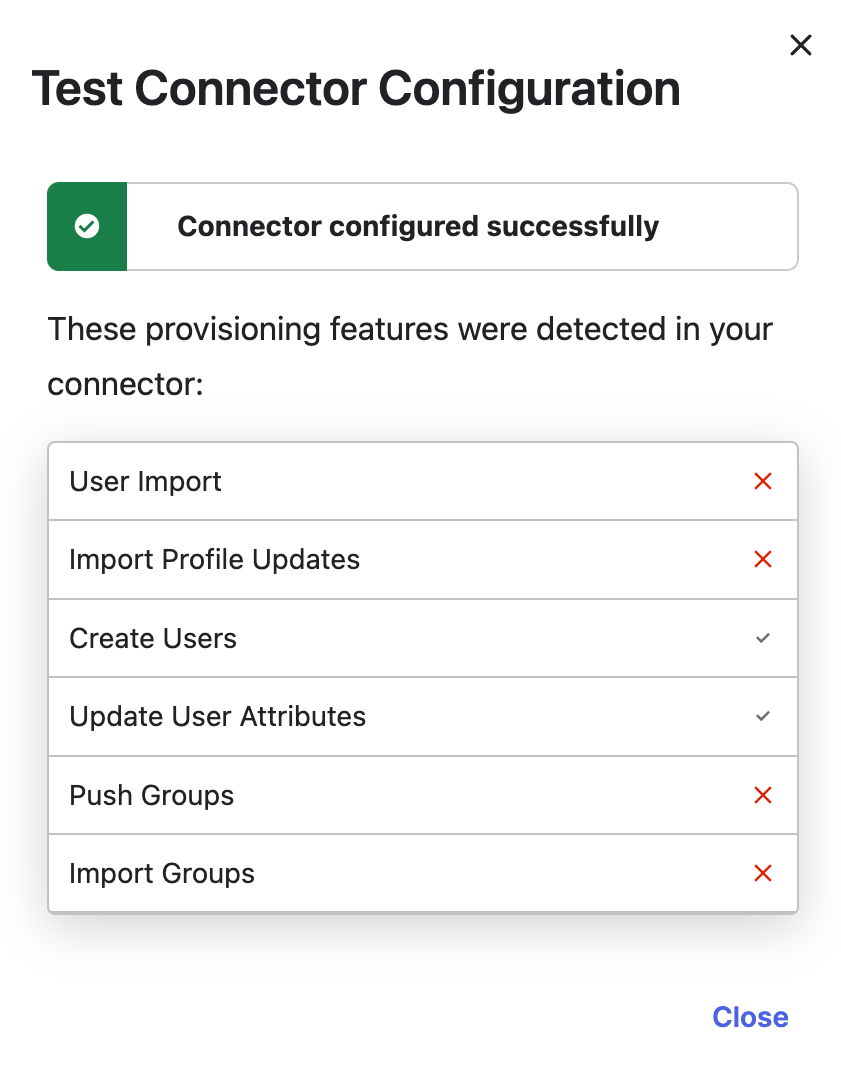This screenshot has width=841, height=1079.
Task: Select the Update User Attributes row label
Action: pyautogui.click(x=217, y=716)
